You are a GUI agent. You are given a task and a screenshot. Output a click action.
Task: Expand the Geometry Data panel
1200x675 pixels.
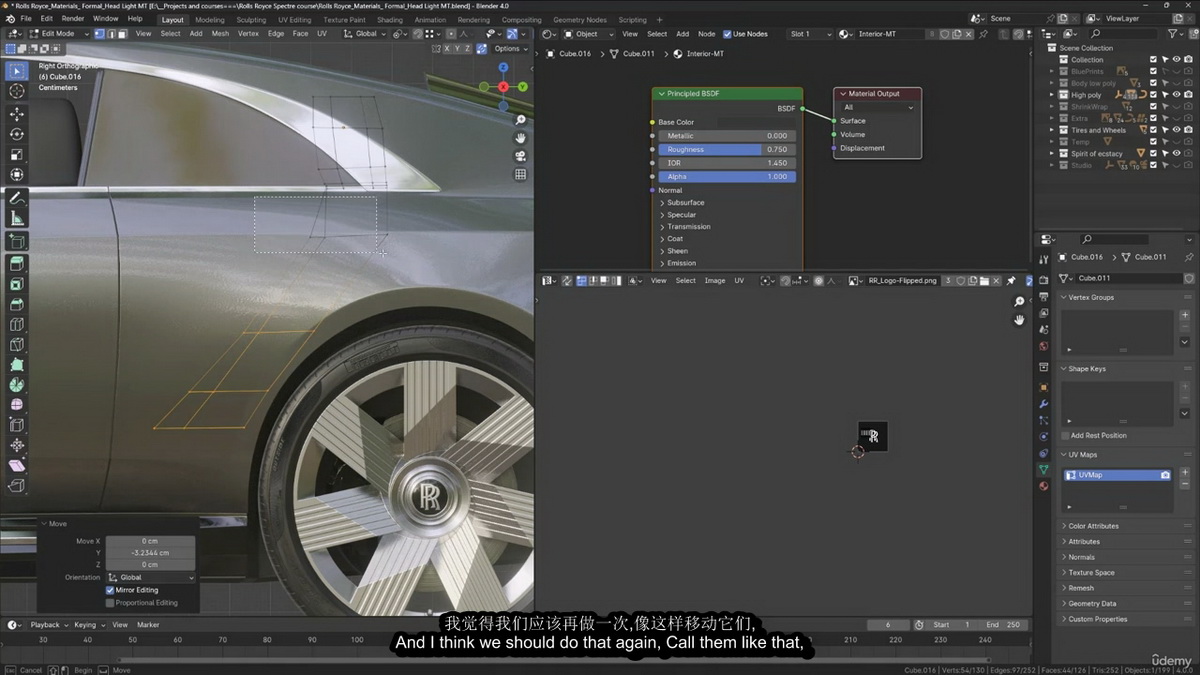(x=1091, y=604)
